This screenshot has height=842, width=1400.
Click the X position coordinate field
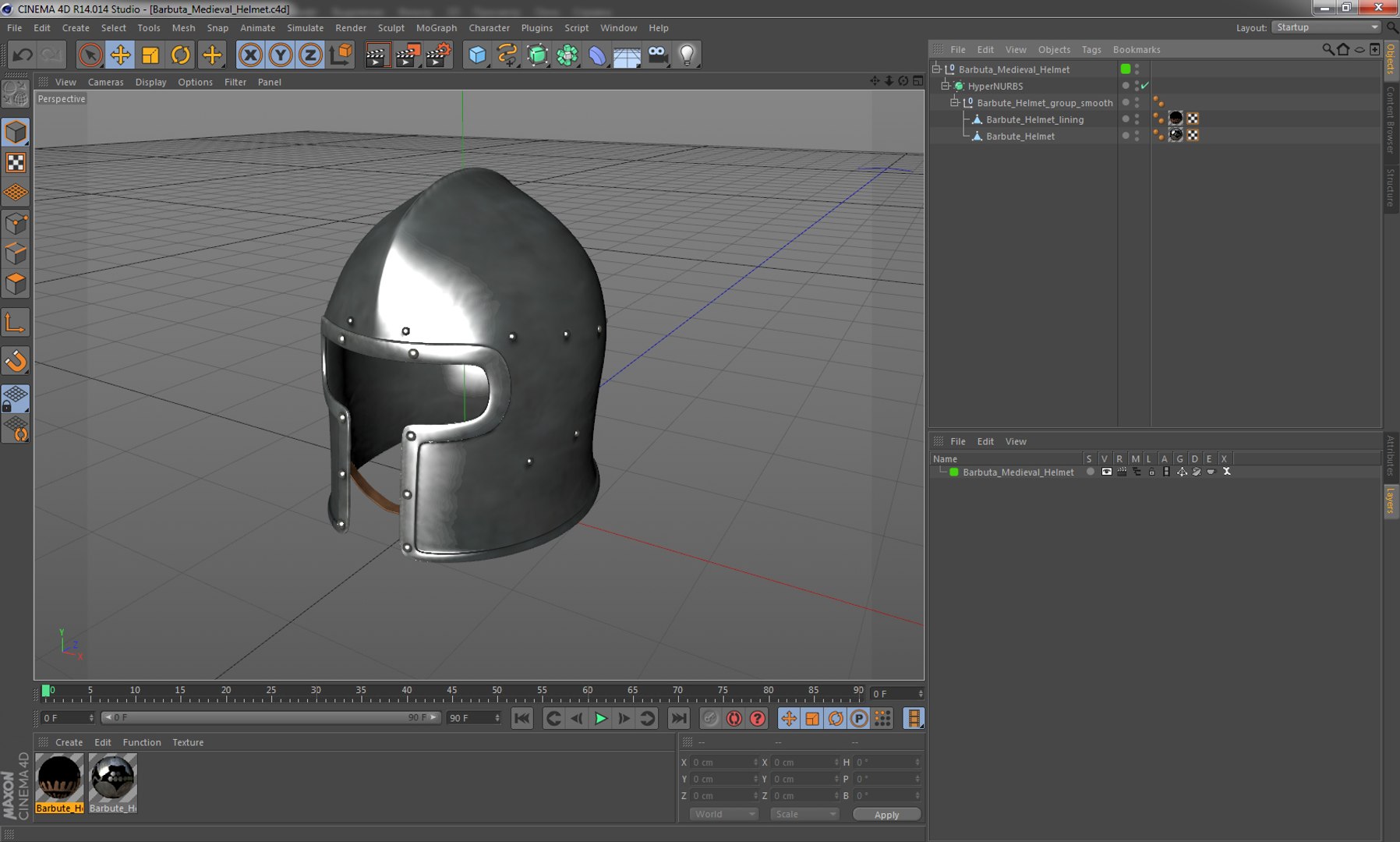click(x=724, y=762)
